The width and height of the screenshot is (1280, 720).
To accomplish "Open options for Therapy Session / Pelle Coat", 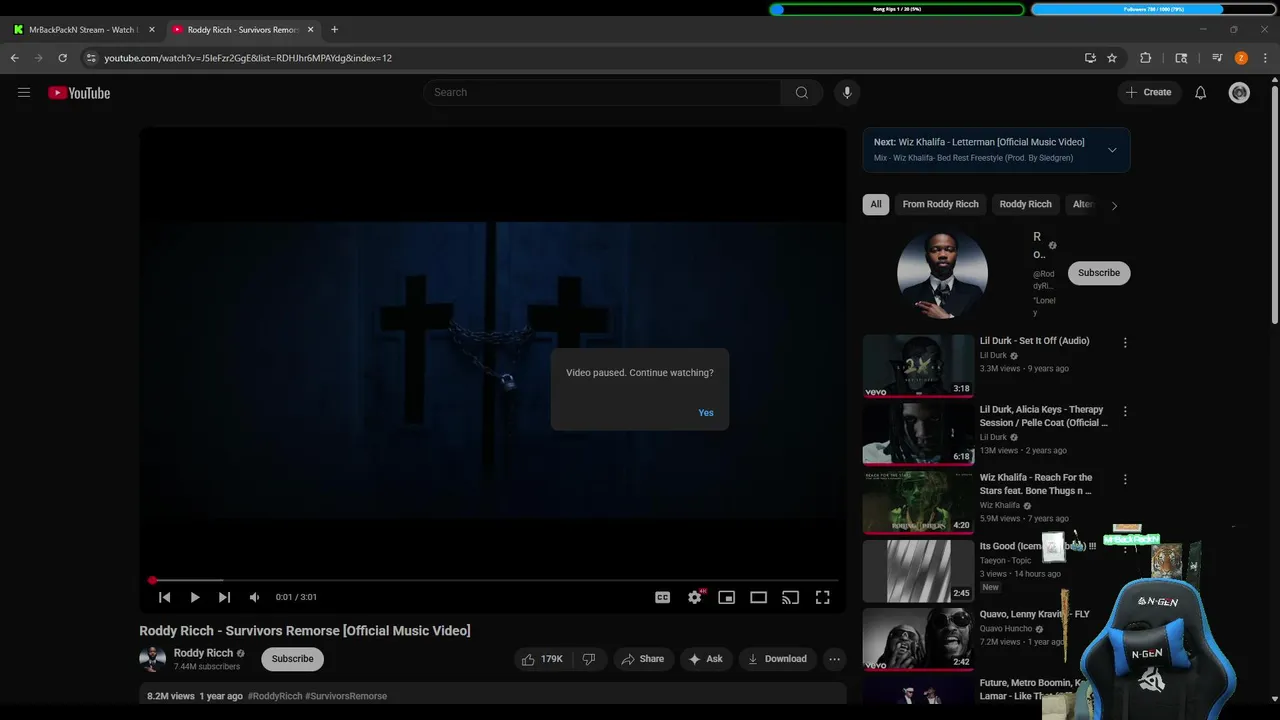I will 1125,411.
